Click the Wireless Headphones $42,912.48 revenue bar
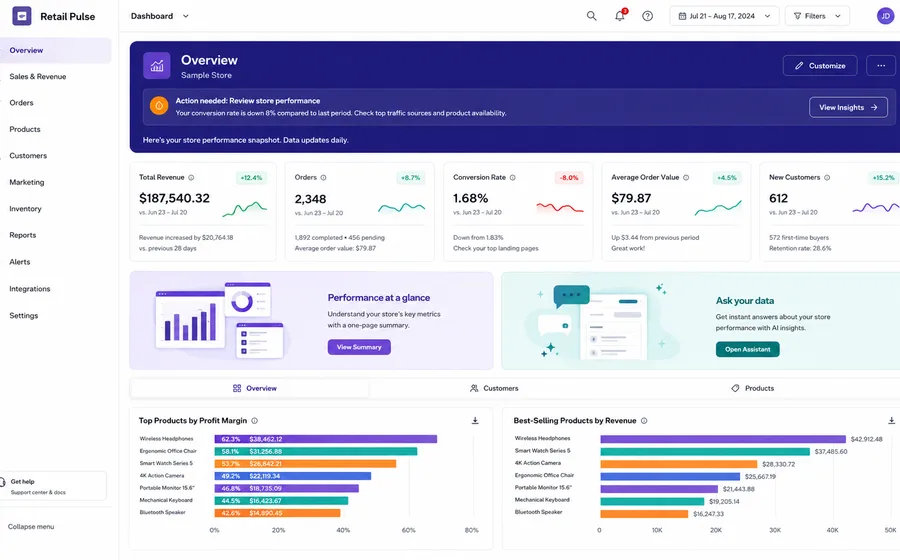 (x=723, y=439)
